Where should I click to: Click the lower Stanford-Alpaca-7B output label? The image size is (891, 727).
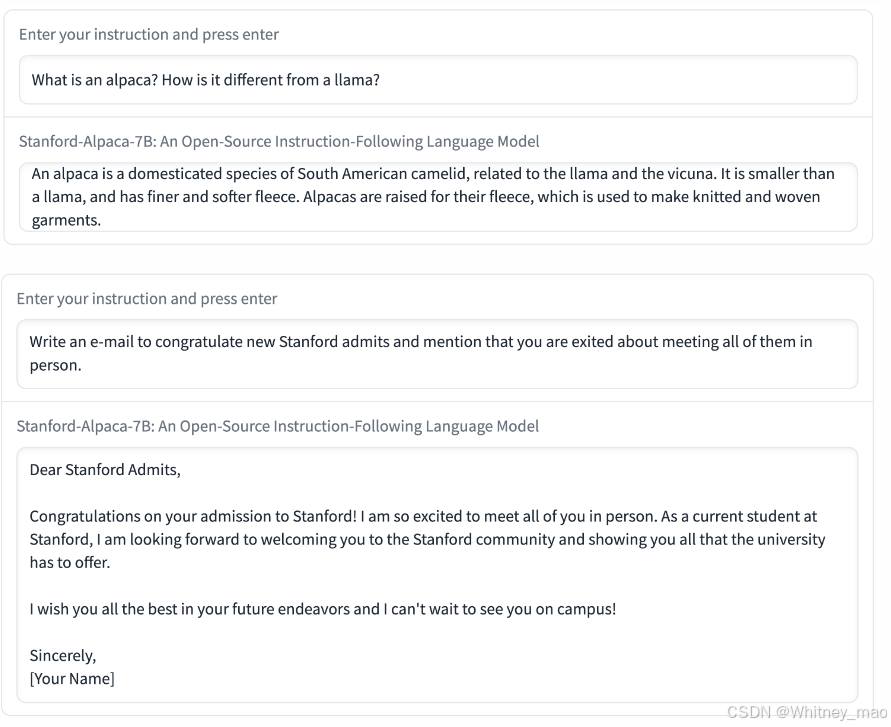point(277,426)
